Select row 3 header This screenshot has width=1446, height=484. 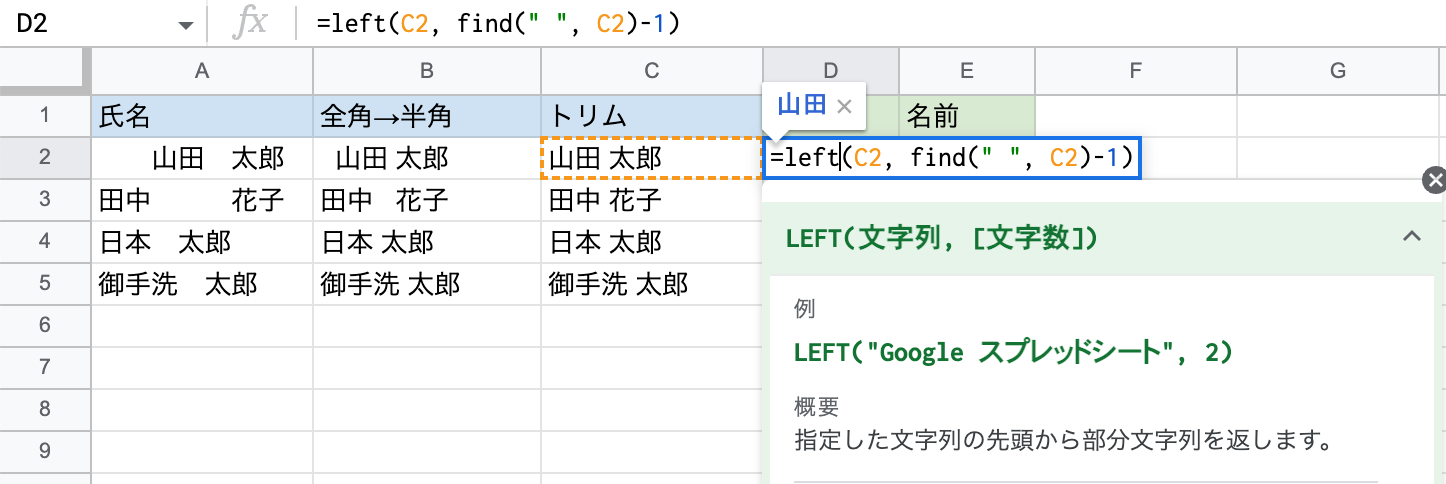click(45, 200)
